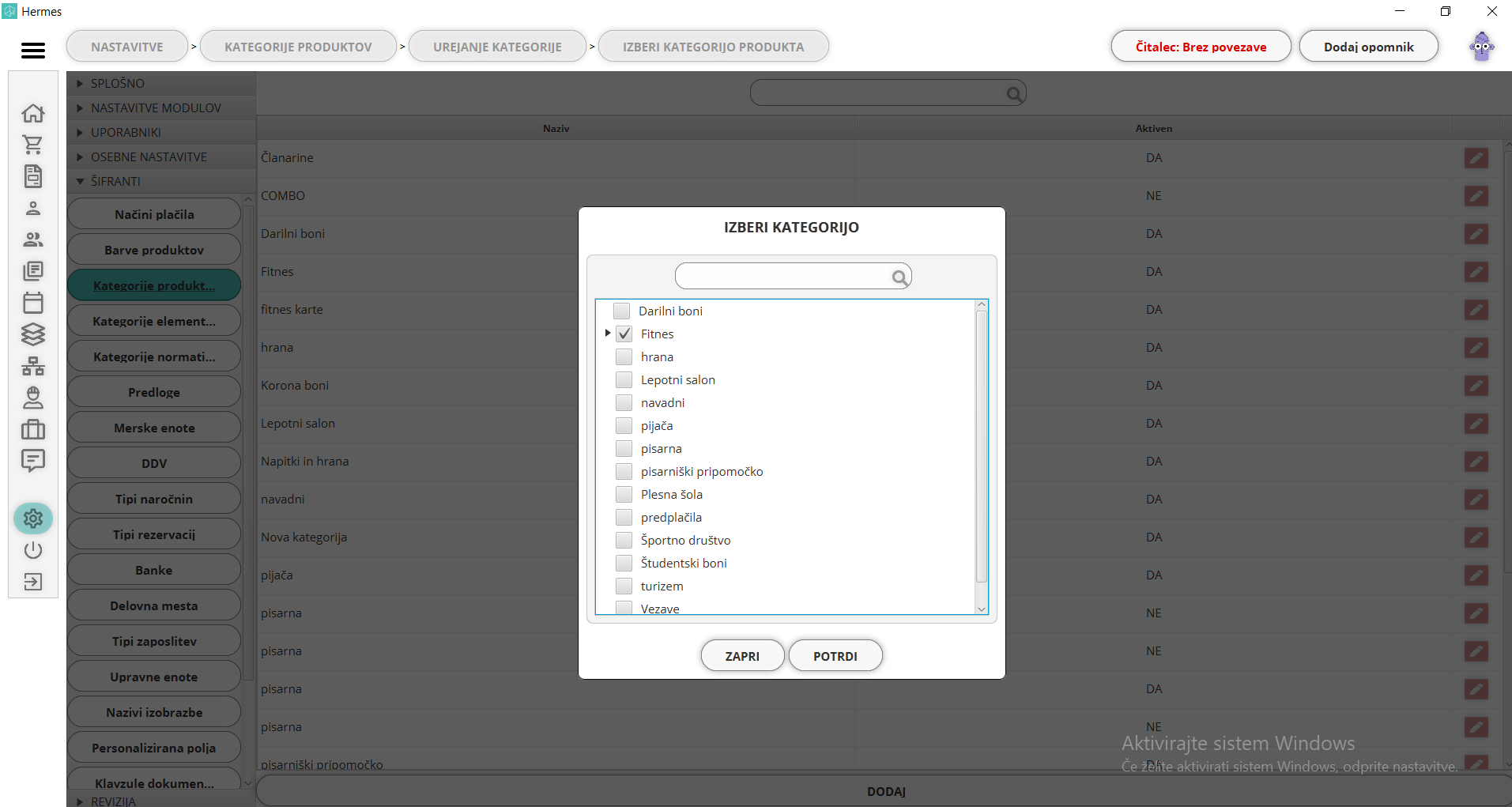Check the pijača checkbox
This screenshot has height=807, width=1512.
coord(624,425)
